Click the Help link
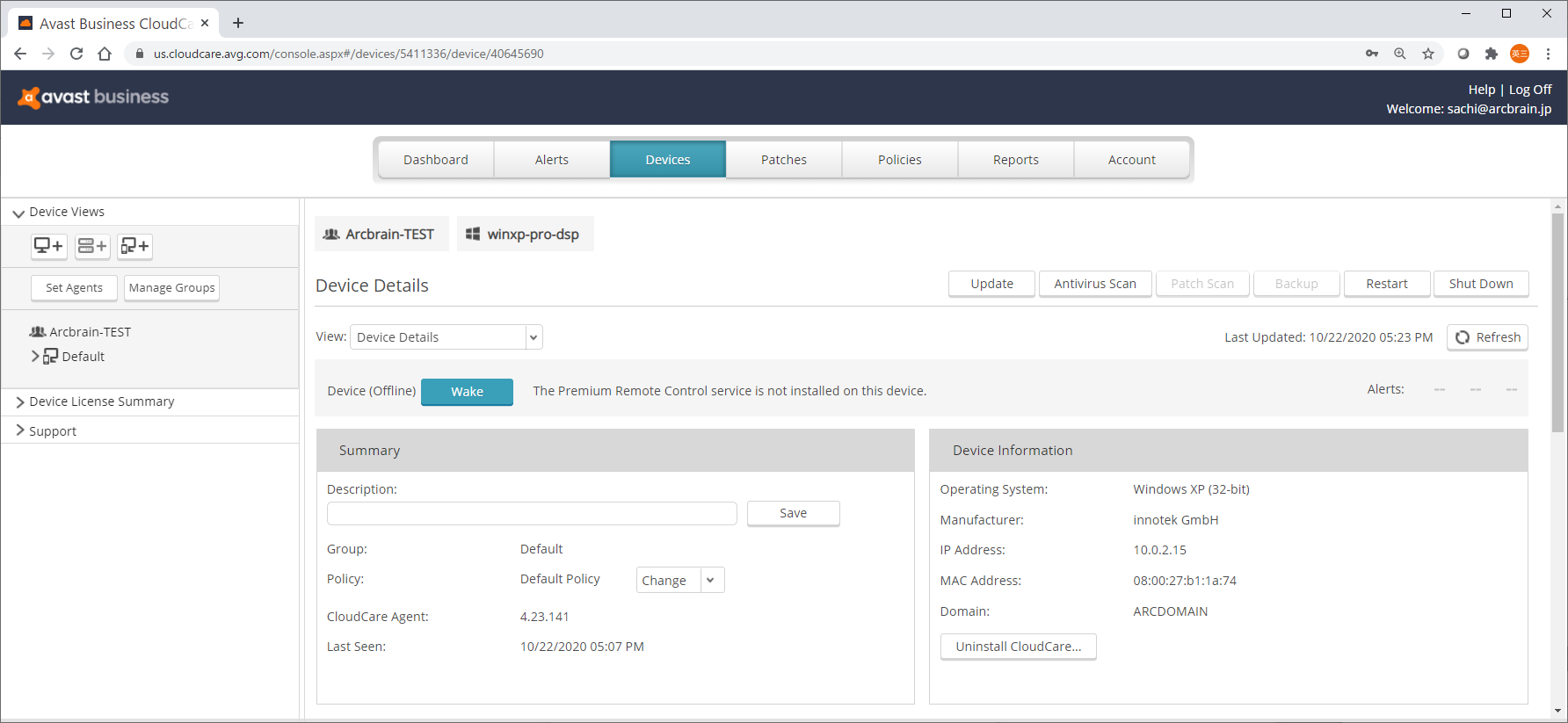 (x=1481, y=90)
